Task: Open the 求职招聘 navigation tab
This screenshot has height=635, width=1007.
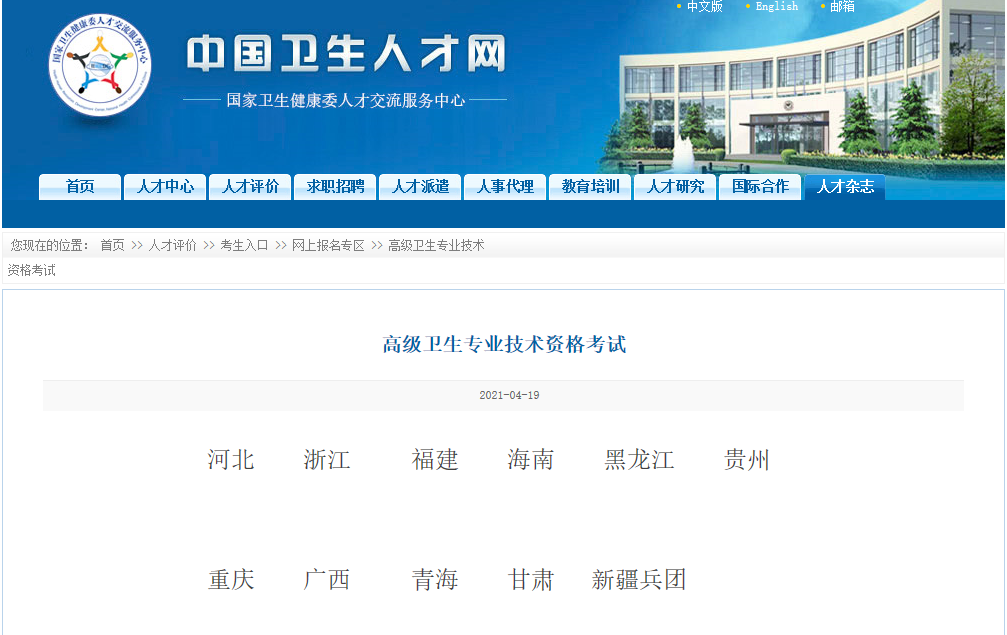Action: (x=335, y=187)
